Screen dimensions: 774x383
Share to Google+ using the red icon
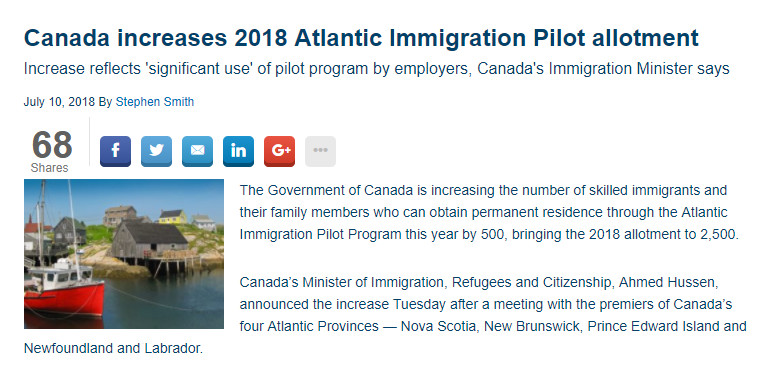pyautogui.click(x=279, y=151)
